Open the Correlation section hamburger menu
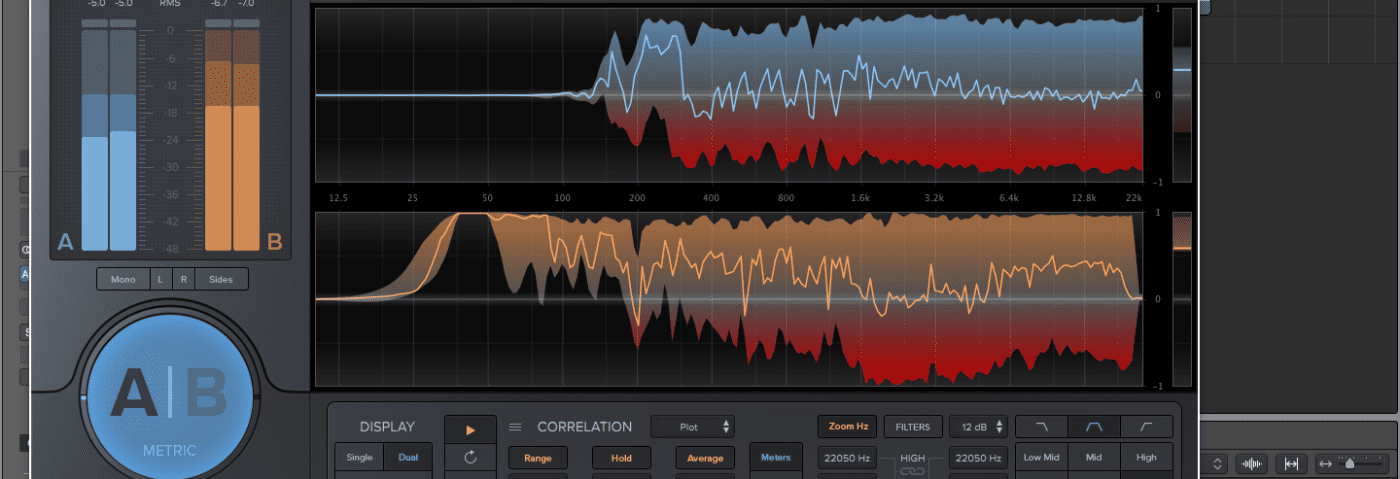The width and height of the screenshot is (1400, 479). (516, 427)
